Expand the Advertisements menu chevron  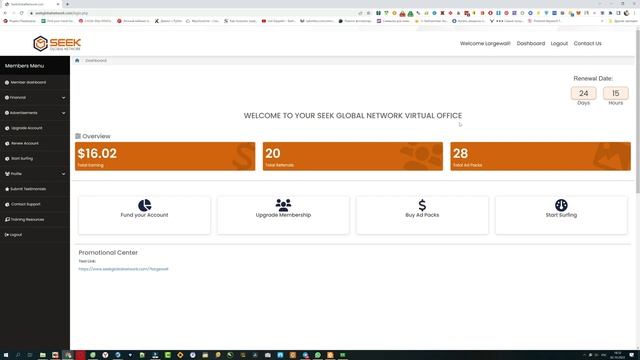tap(63, 113)
